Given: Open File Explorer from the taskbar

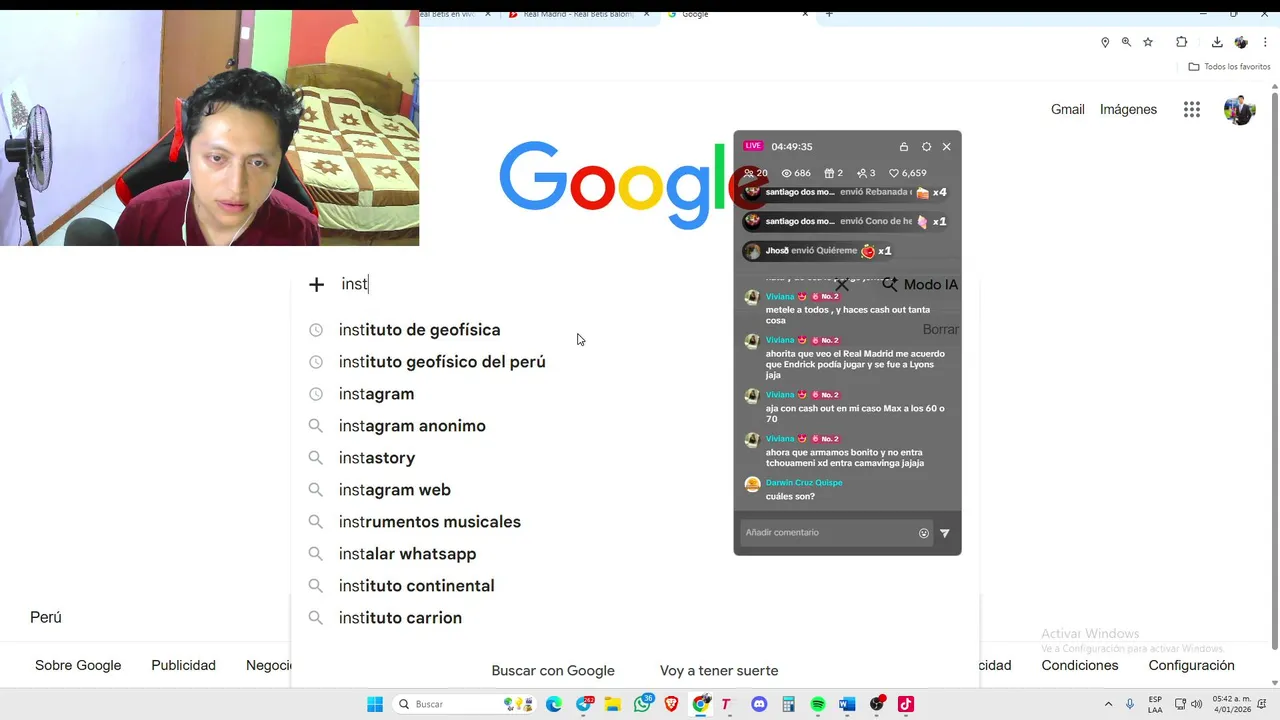Looking at the screenshot, I should coord(612,704).
